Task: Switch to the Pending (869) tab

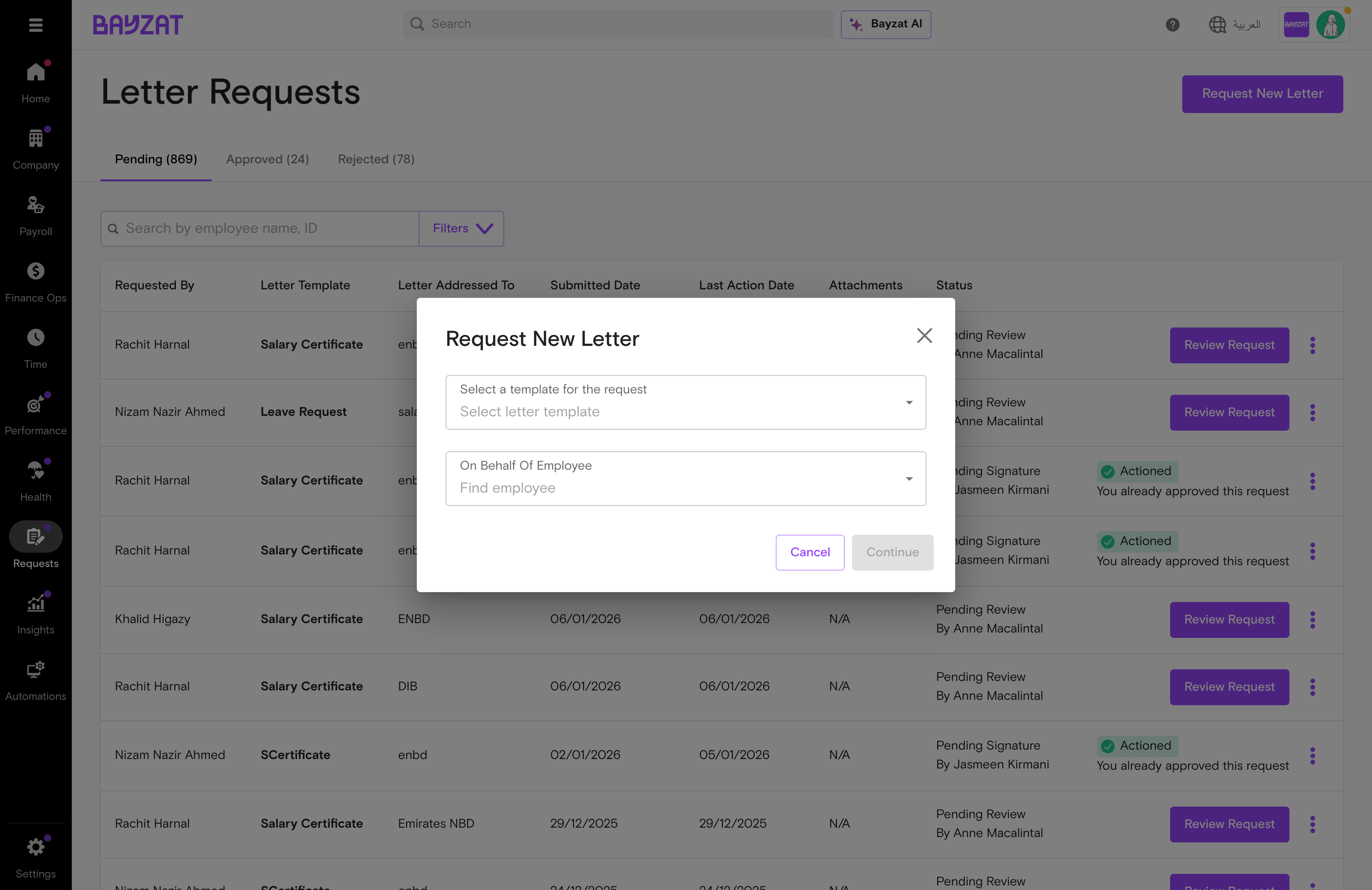Action: 156,159
